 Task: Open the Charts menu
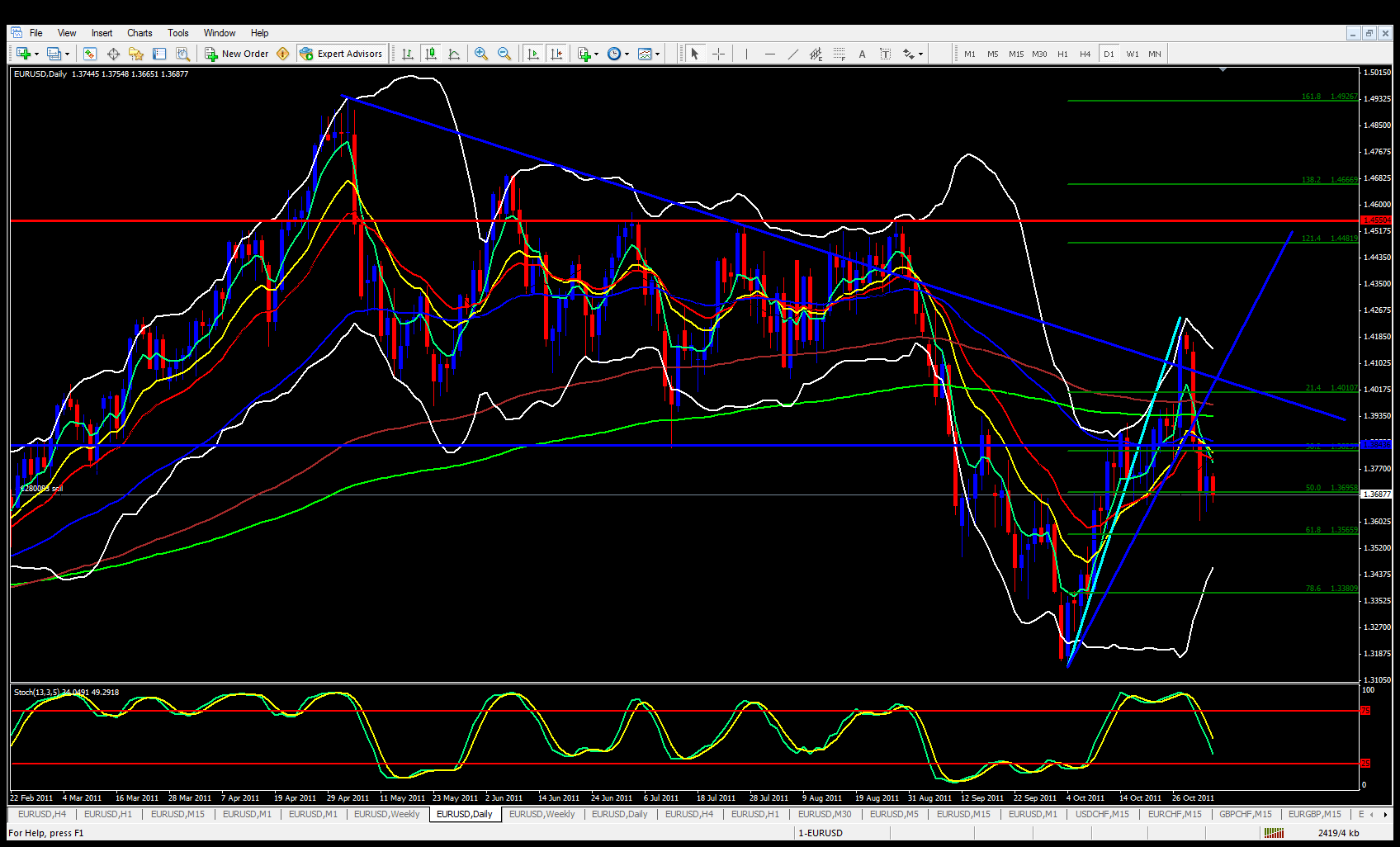coord(140,33)
